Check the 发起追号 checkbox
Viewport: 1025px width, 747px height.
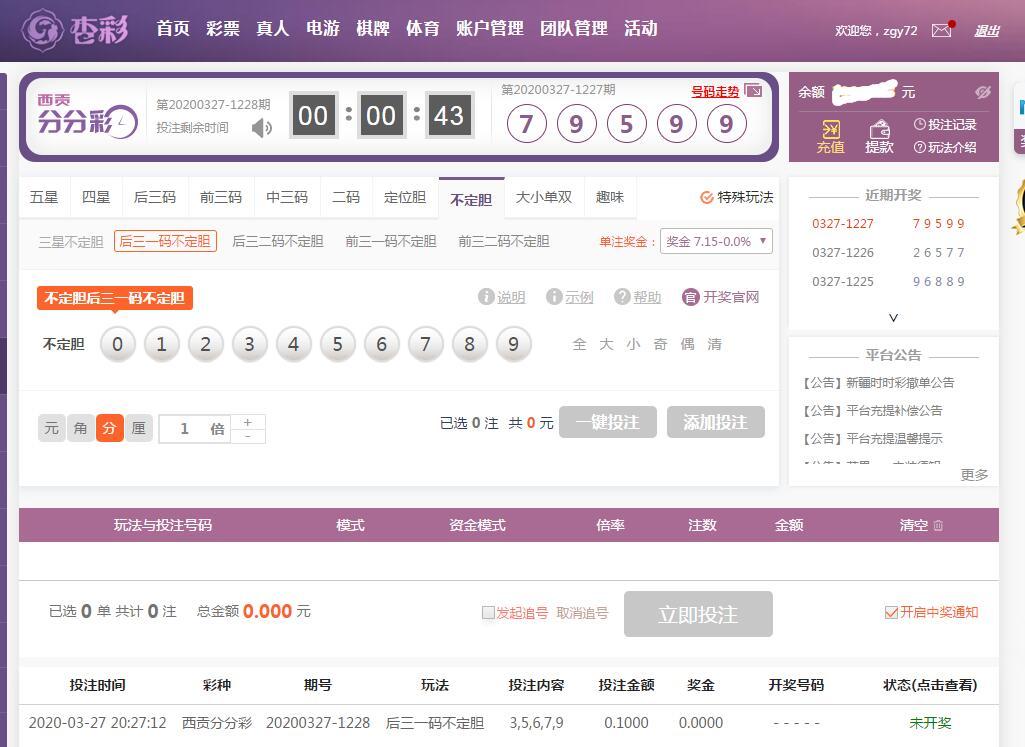tap(489, 613)
